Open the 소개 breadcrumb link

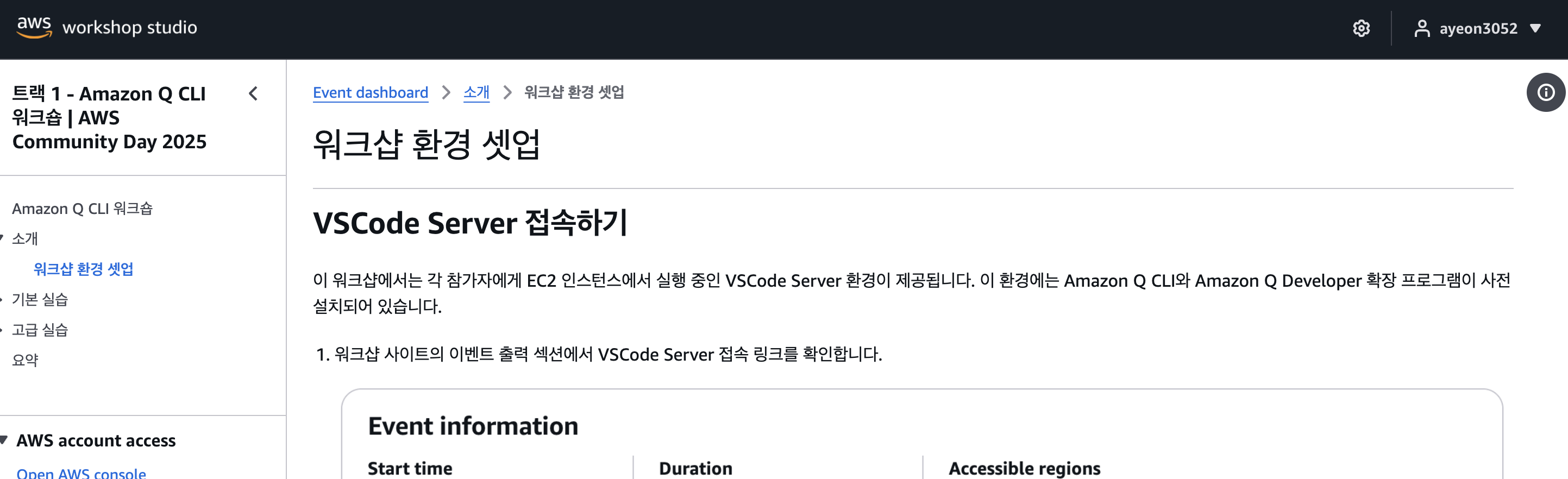(x=476, y=92)
